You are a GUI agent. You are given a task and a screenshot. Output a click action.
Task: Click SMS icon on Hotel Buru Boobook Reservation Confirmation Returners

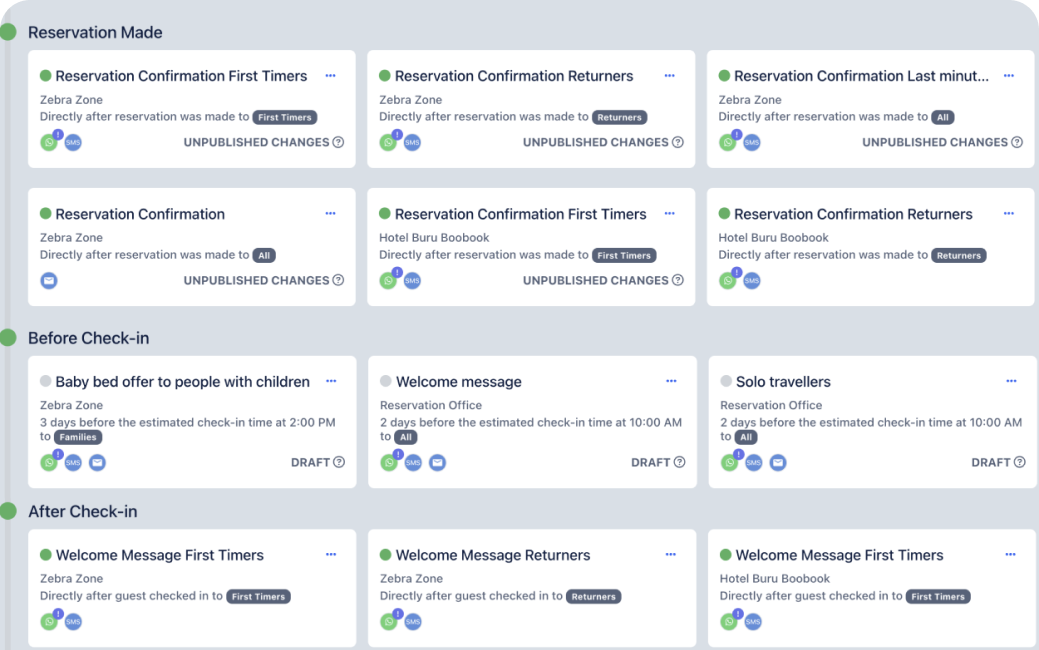pos(751,280)
